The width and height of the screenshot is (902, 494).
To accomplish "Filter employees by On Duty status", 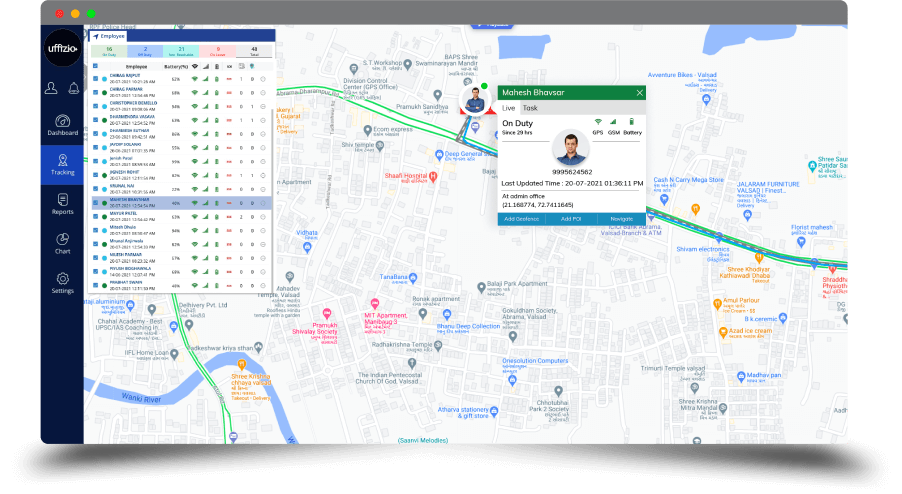I will tap(108, 50).
